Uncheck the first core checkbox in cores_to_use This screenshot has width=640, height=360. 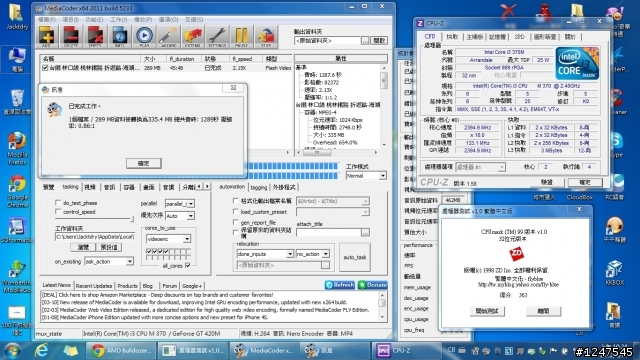[x=149, y=252]
